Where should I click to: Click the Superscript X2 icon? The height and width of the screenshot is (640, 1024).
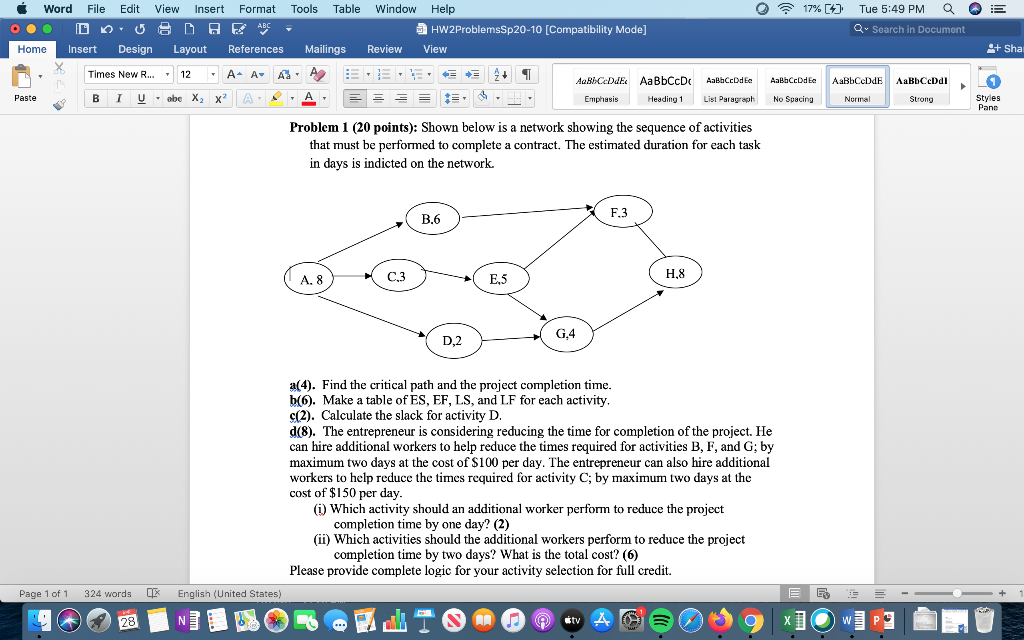tap(221, 99)
